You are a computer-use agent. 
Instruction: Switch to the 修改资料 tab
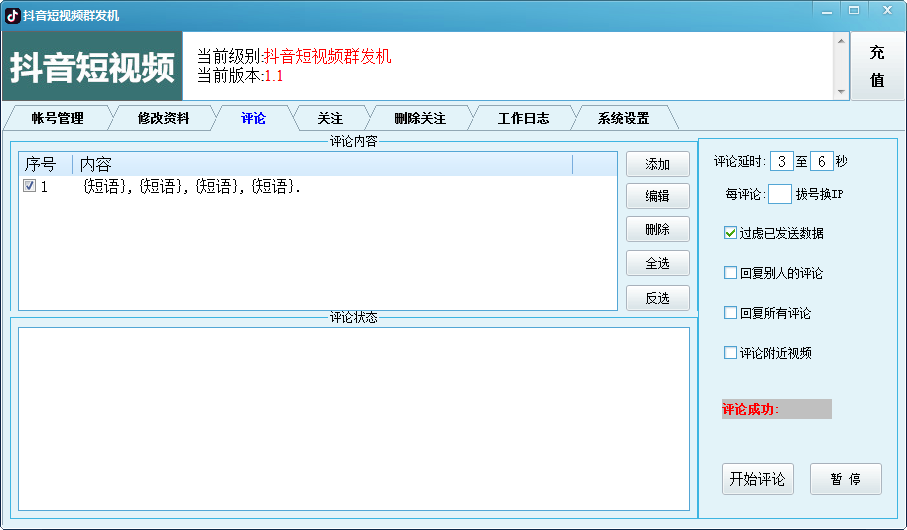point(163,118)
